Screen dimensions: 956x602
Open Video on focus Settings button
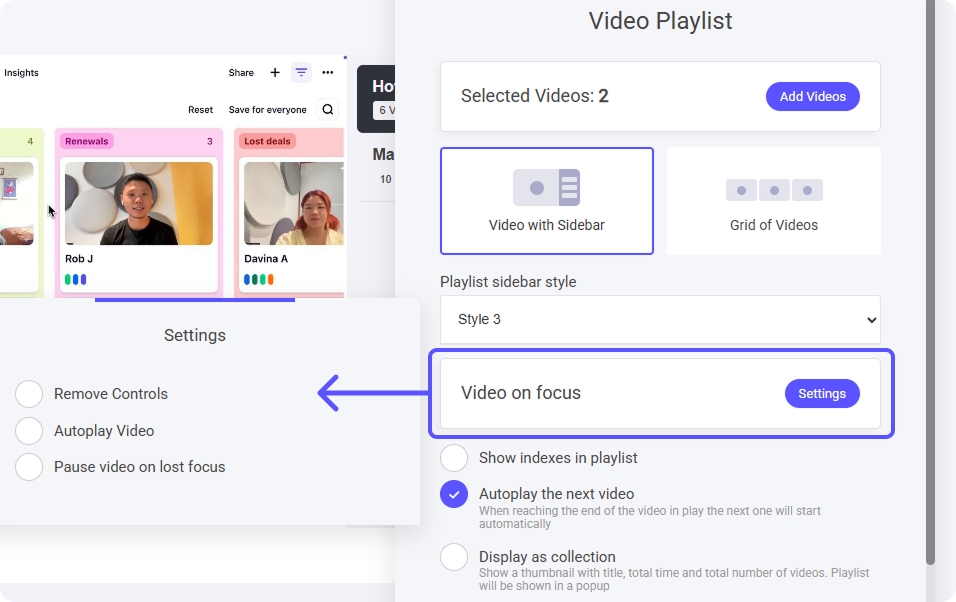pyautogui.click(x=821, y=394)
